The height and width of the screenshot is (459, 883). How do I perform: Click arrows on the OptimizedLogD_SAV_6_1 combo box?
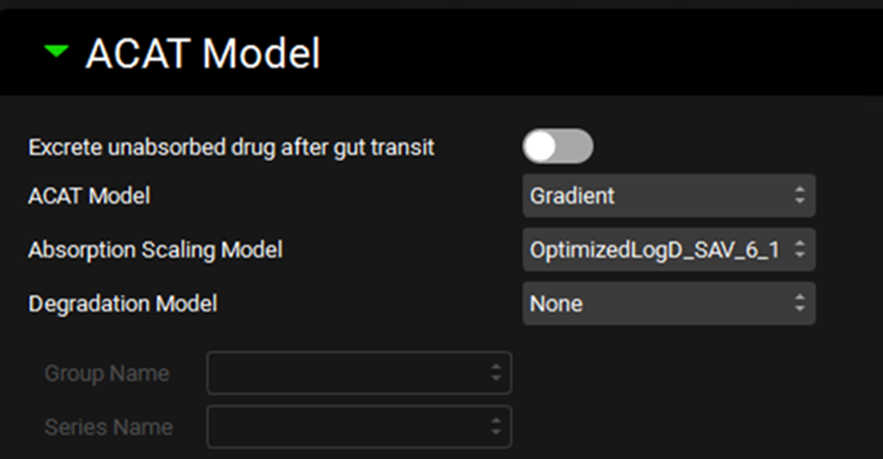tap(799, 250)
